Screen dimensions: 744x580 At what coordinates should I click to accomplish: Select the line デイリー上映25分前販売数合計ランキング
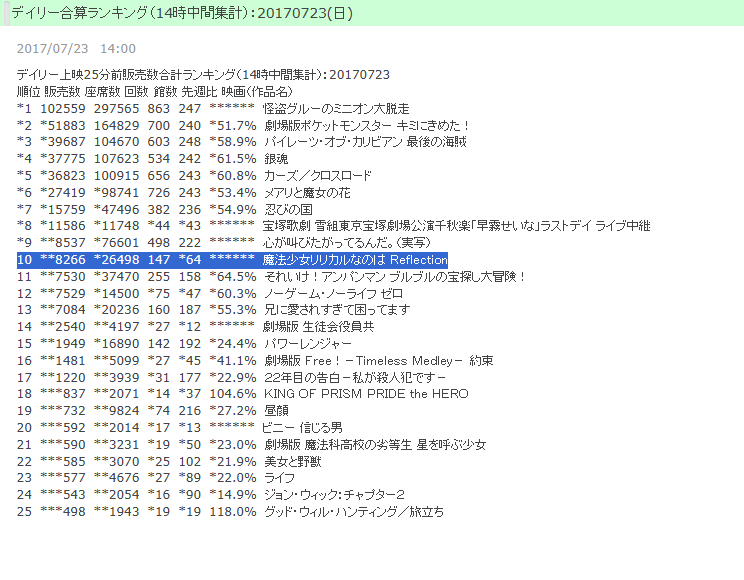click(203, 75)
